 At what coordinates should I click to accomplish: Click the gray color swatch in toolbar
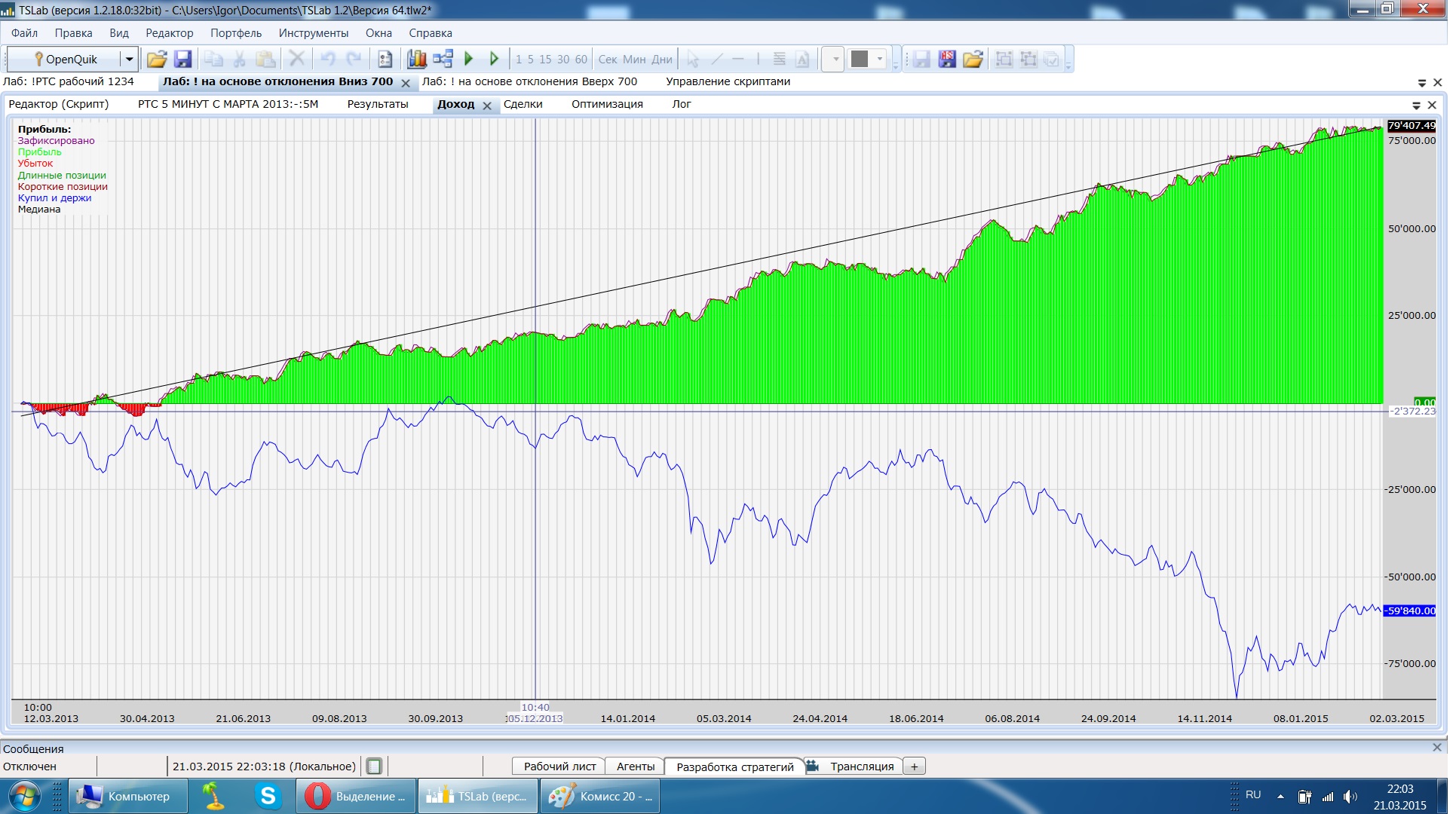(x=859, y=60)
